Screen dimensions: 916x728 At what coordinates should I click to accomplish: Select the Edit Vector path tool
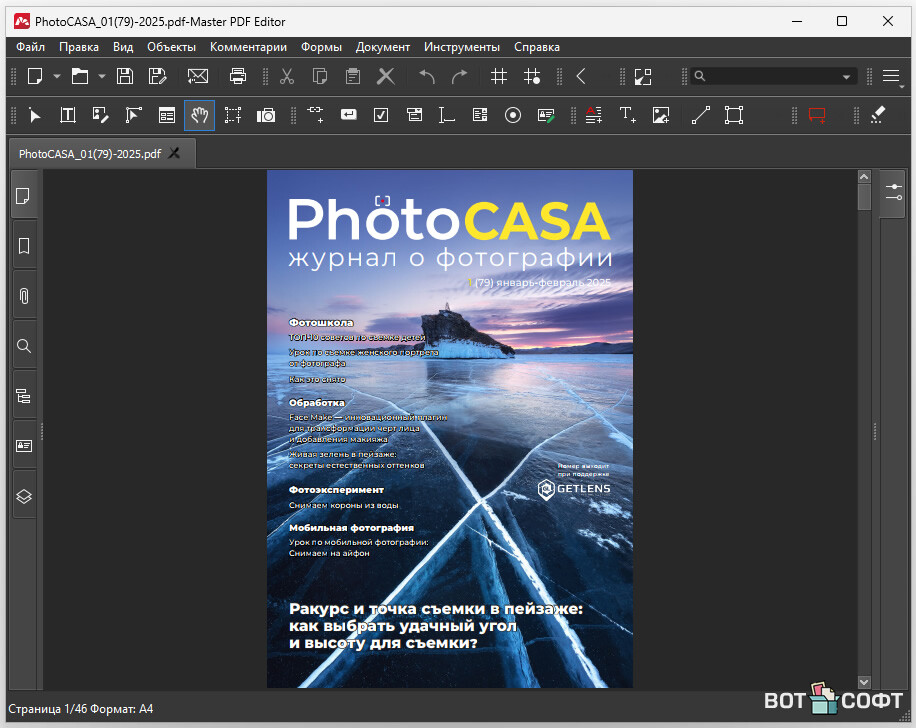[x=134, y=115]
